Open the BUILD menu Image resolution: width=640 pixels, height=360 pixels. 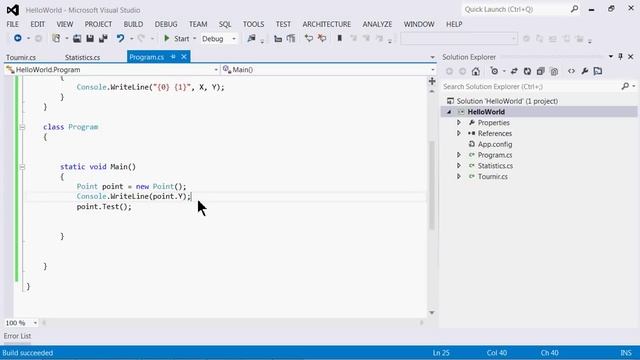pyautogui.click(x=133, y=24)
